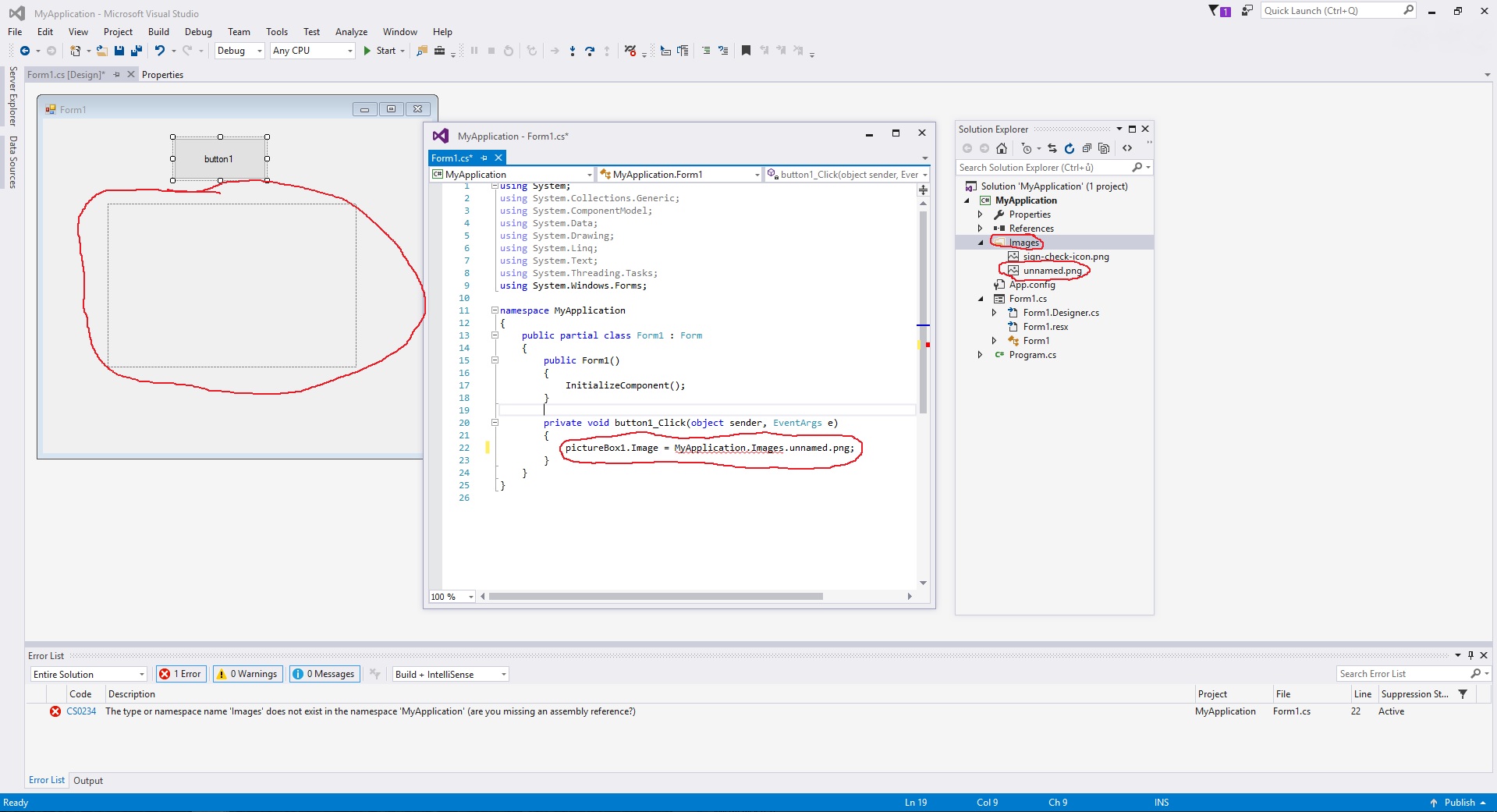
Task: Open the Analyze menu
Action: pos(351,32)
